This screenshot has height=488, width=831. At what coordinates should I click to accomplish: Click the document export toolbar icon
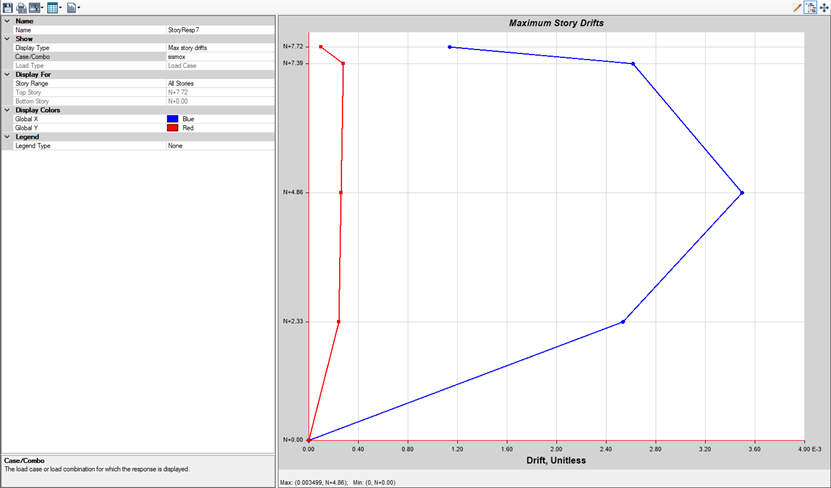(71, 7)
